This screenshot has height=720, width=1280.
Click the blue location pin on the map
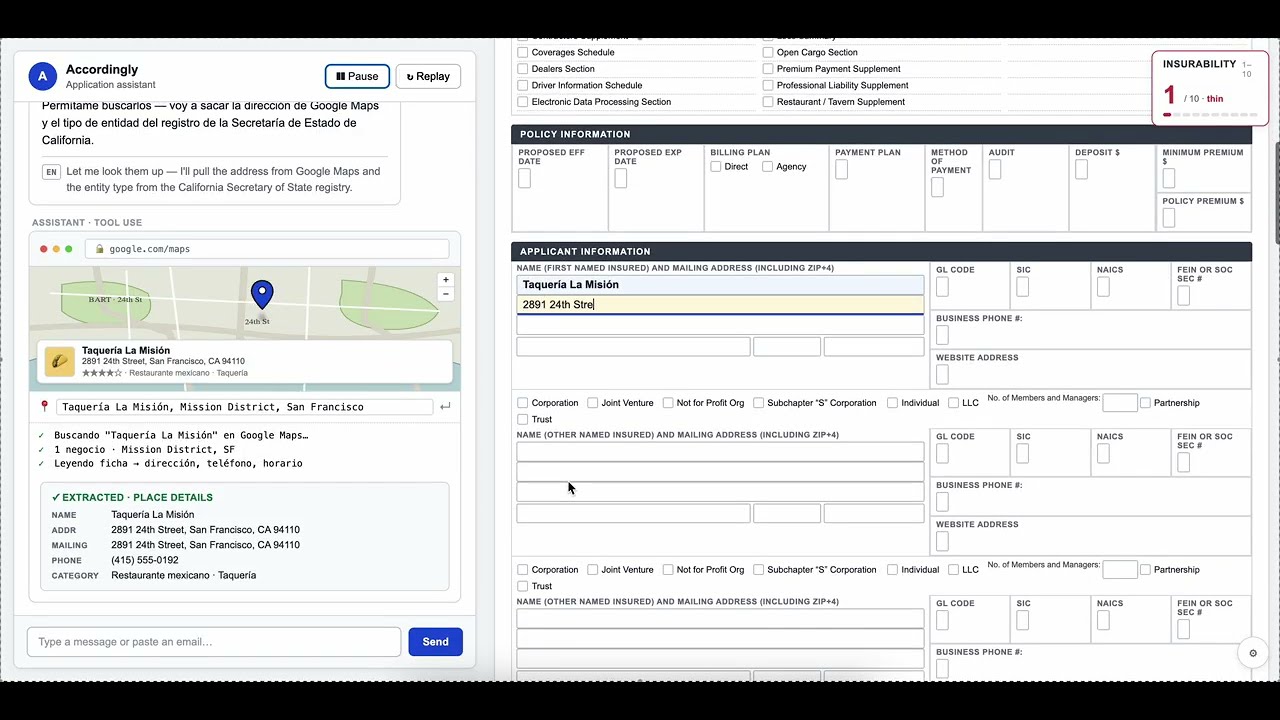[262, 294]
